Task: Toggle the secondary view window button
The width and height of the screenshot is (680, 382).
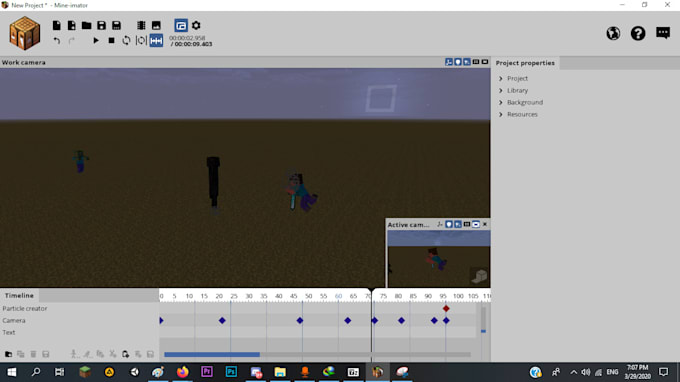Action: coord(181,26)
